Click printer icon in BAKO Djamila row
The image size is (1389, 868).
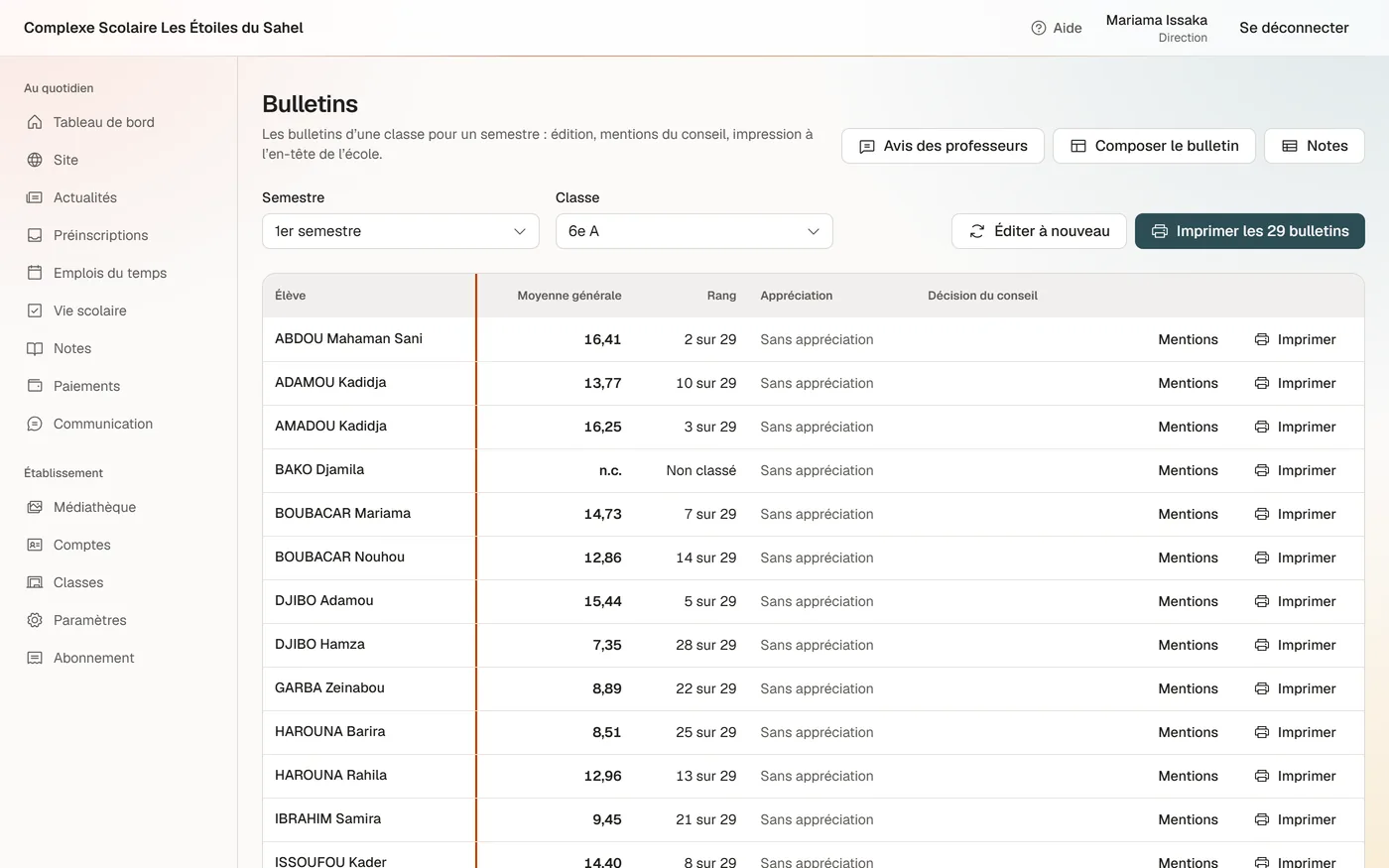tap(1262, 470)
